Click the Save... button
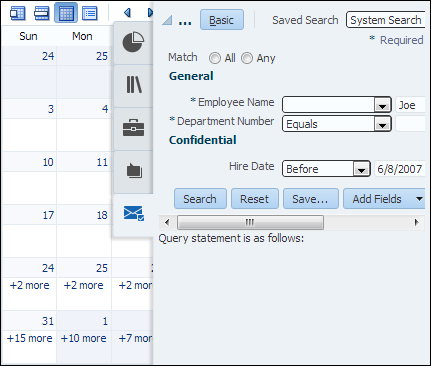This screenshot has height=371, width=434. [311, 199]
